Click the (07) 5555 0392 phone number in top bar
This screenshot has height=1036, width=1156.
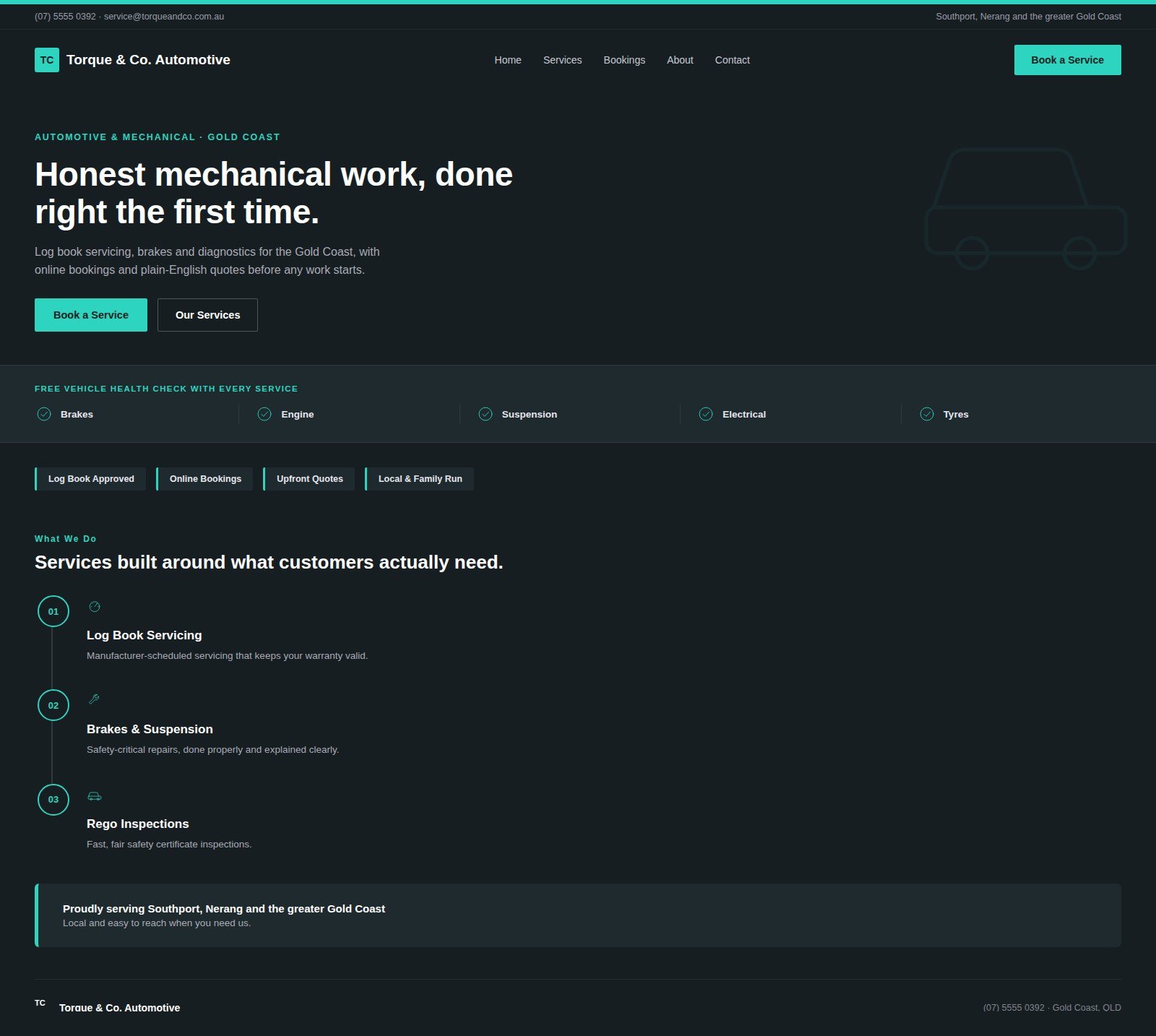pyautogui.click(x=65, y=17)
